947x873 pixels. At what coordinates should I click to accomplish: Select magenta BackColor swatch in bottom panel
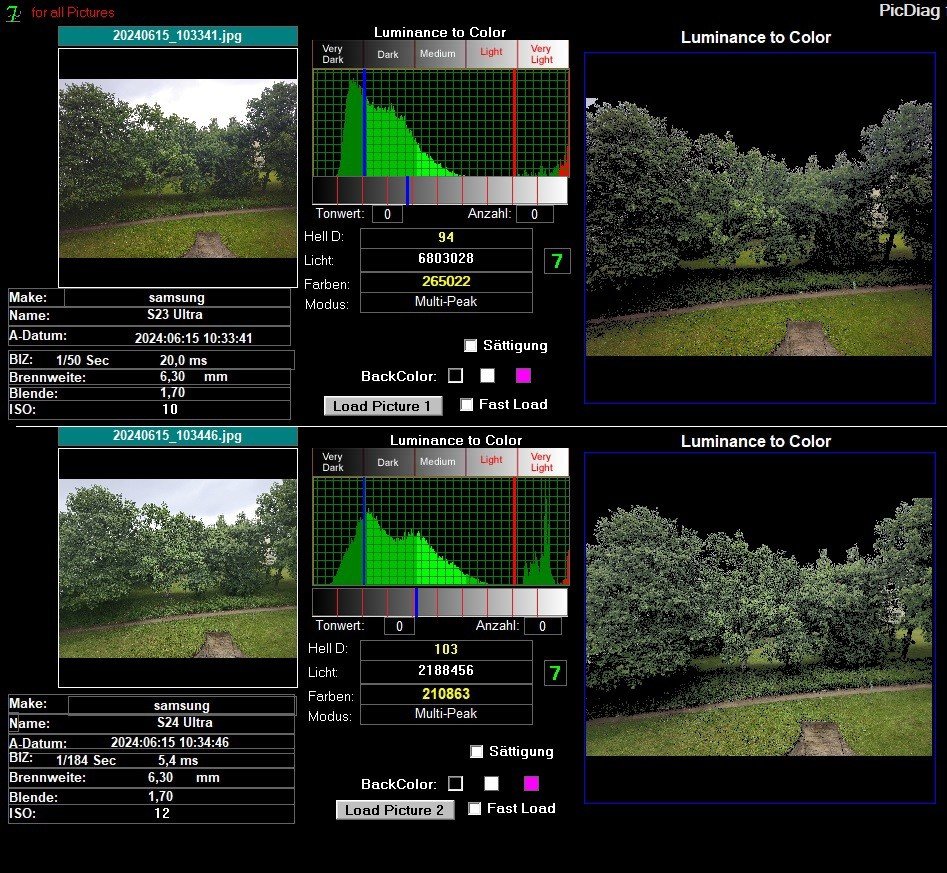pos(531,783)
